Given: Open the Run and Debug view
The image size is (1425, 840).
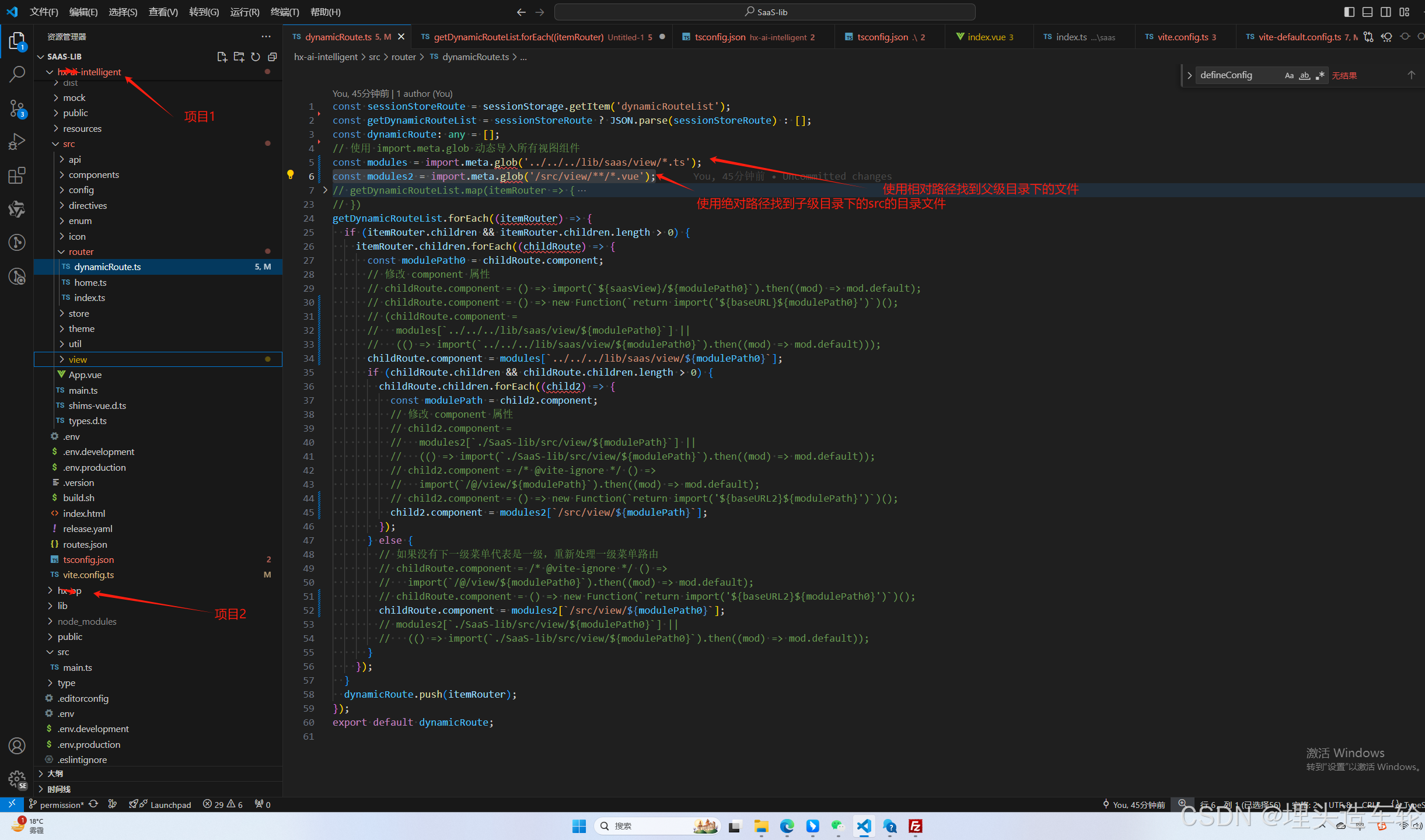Looking at the screenshot, I should pos(17,142).
